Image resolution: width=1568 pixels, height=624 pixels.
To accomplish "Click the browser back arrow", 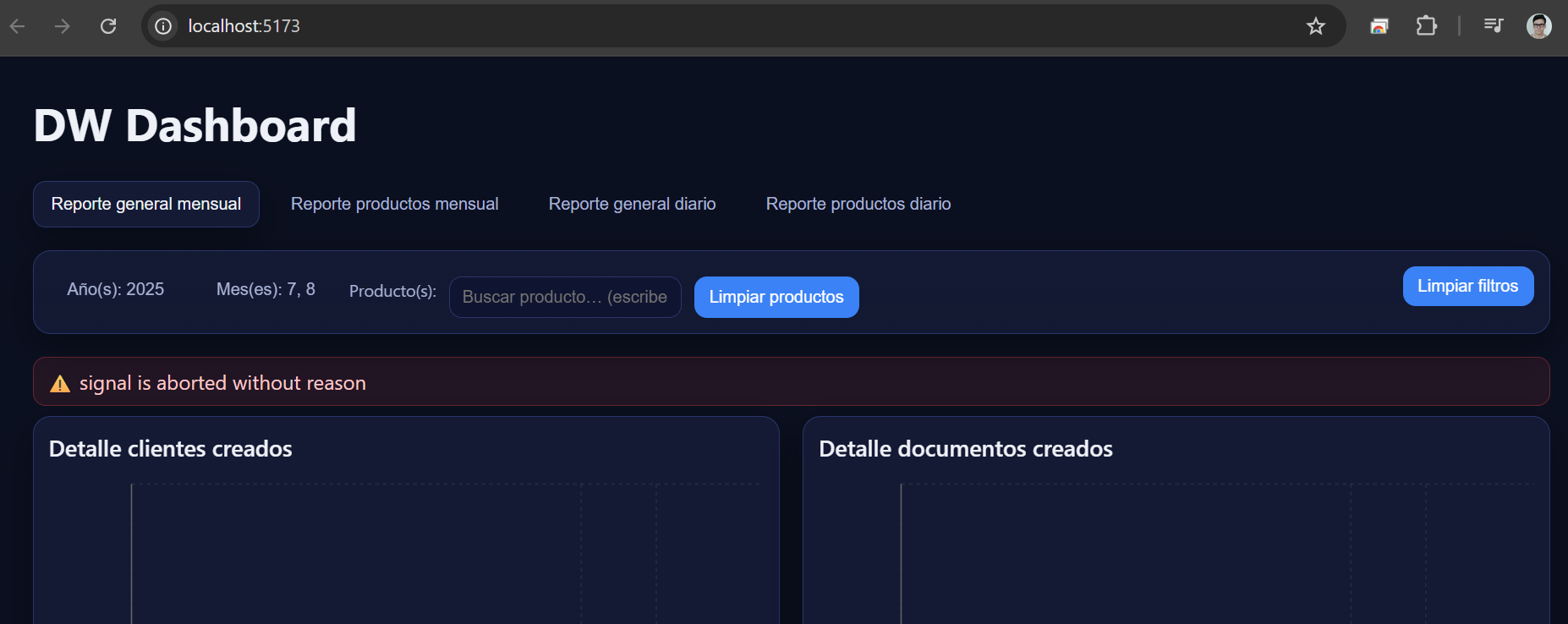I will point(18,26).
